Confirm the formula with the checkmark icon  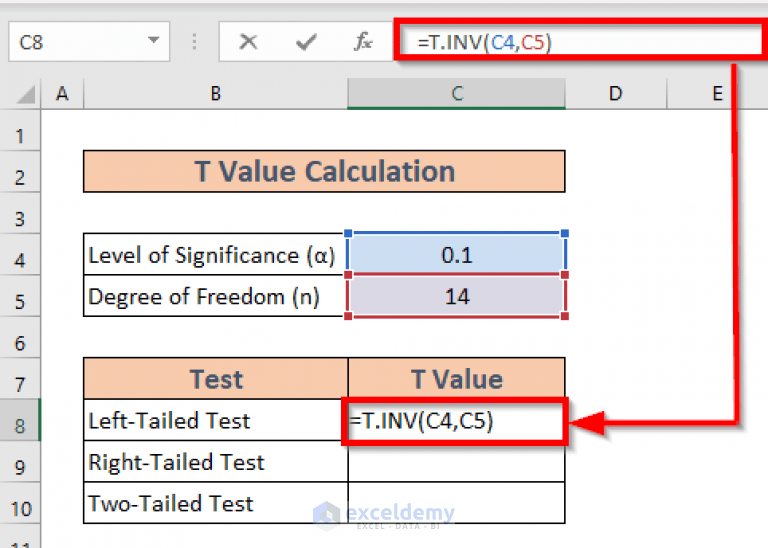click(x=307, y=42)
